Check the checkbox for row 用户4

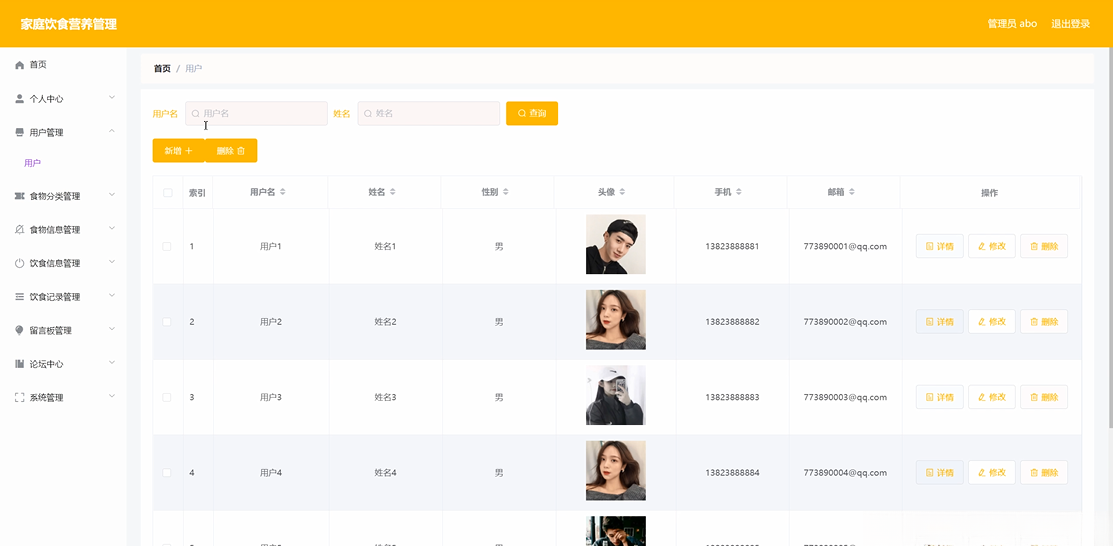167,473
